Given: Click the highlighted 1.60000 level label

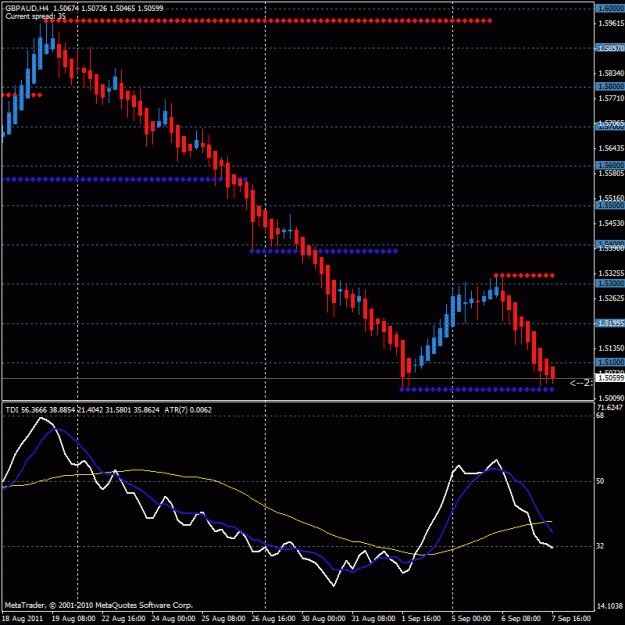Looking at the screenshot, I should (x=610, y=8).
